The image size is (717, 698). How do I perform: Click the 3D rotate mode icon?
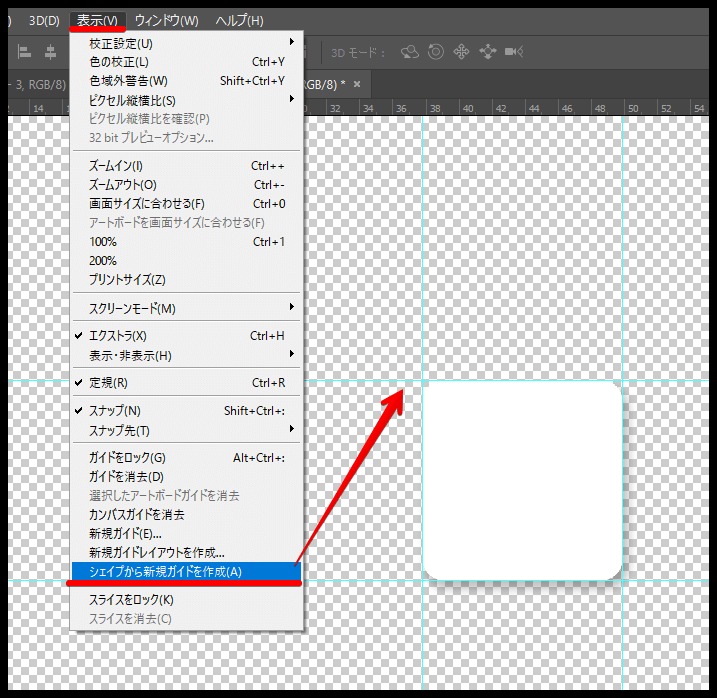click(x=410, y=51)
